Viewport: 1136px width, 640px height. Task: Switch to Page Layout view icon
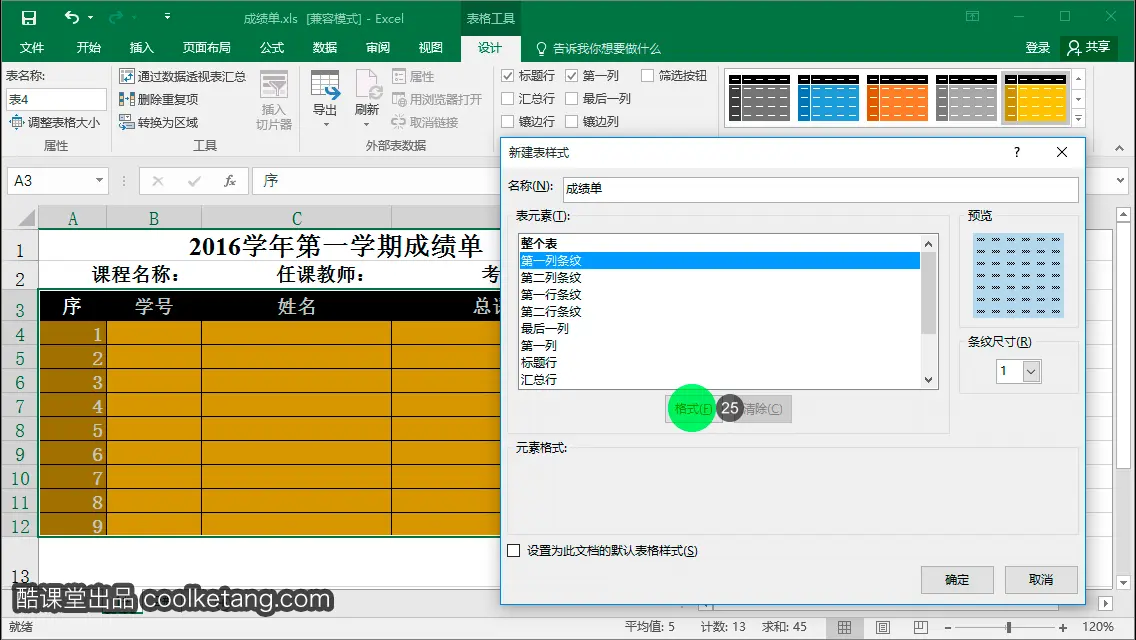[x=882, y=627]
